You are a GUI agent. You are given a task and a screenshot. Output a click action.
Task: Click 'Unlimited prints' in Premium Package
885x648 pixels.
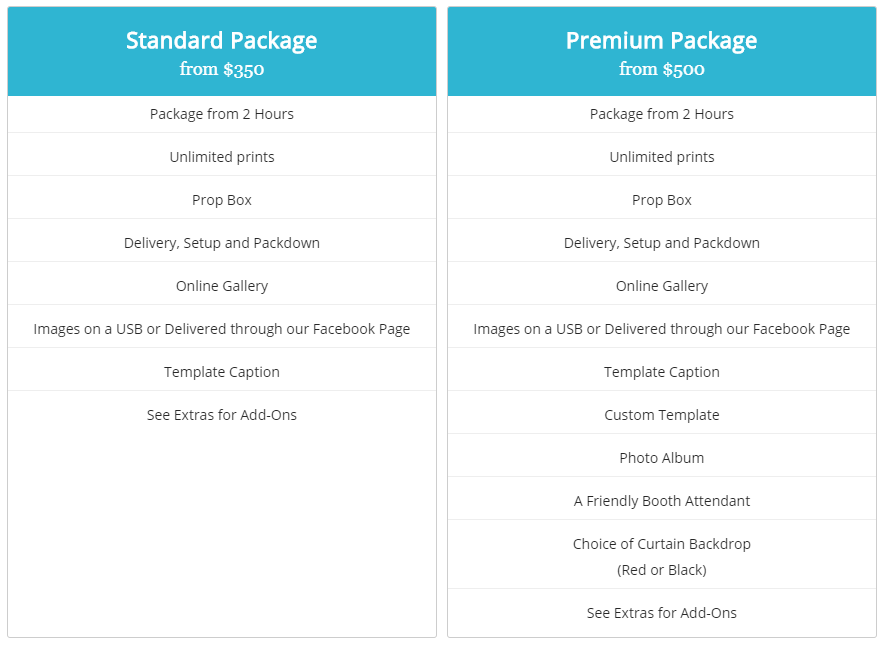(x=661, y=157)
